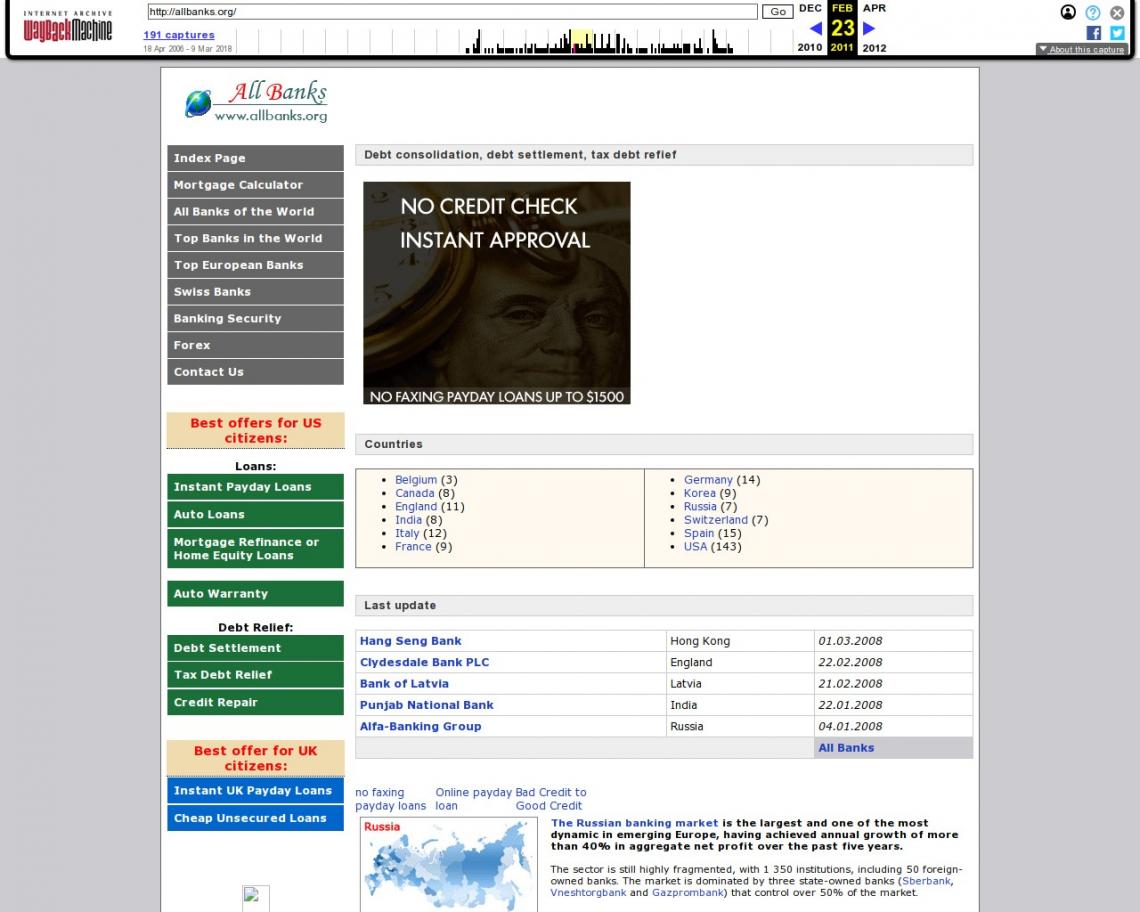Image resolution: width=1140 pixels, height=912 pixels.
Task: Open the Wayback help icon
Action: point(1093,12)
